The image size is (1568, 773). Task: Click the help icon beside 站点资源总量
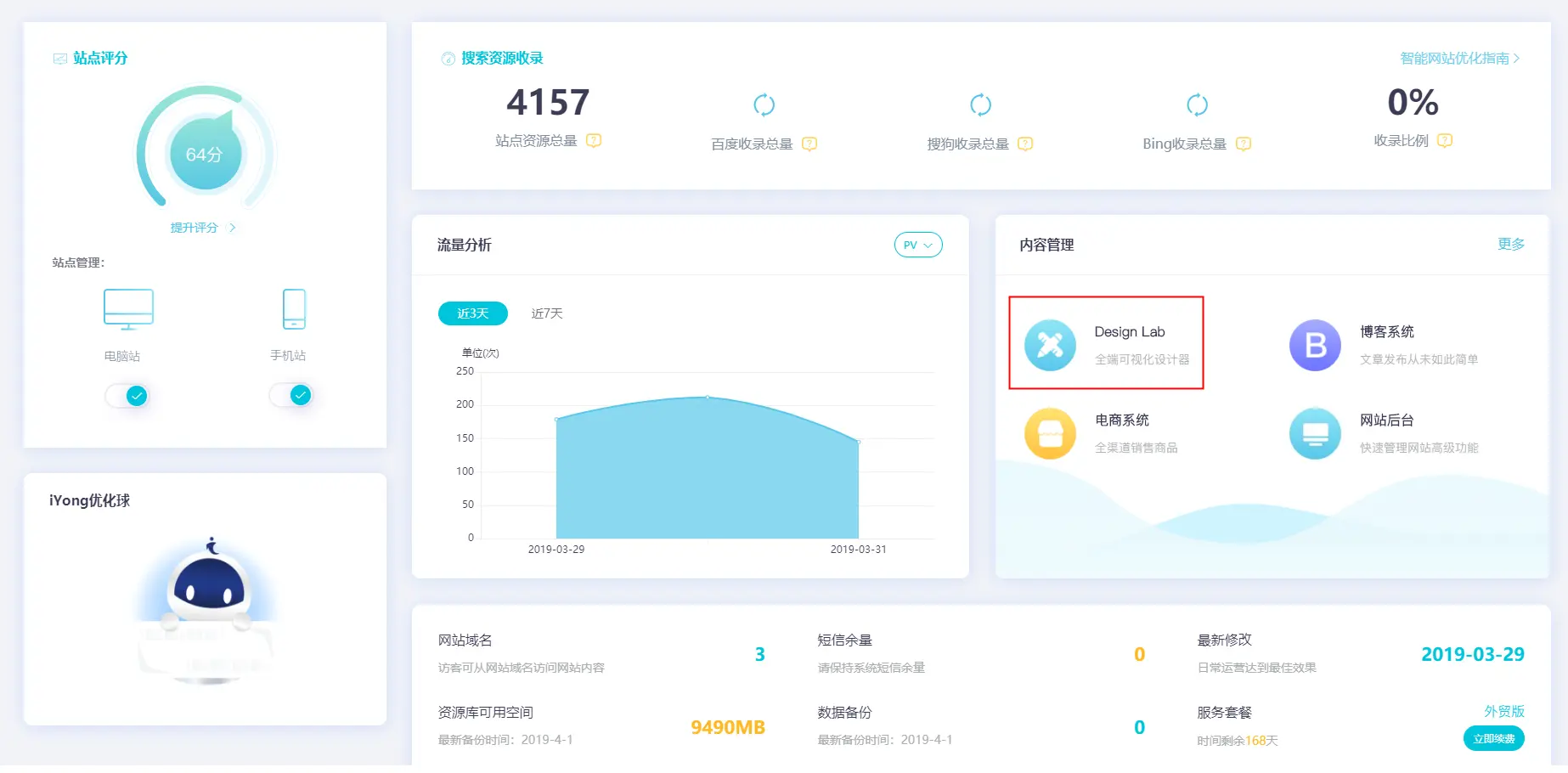coord(594,141)
